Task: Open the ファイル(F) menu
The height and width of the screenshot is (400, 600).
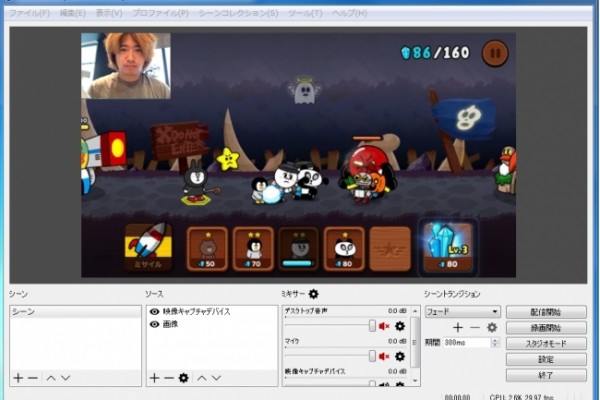Action: tap(29, 13)
